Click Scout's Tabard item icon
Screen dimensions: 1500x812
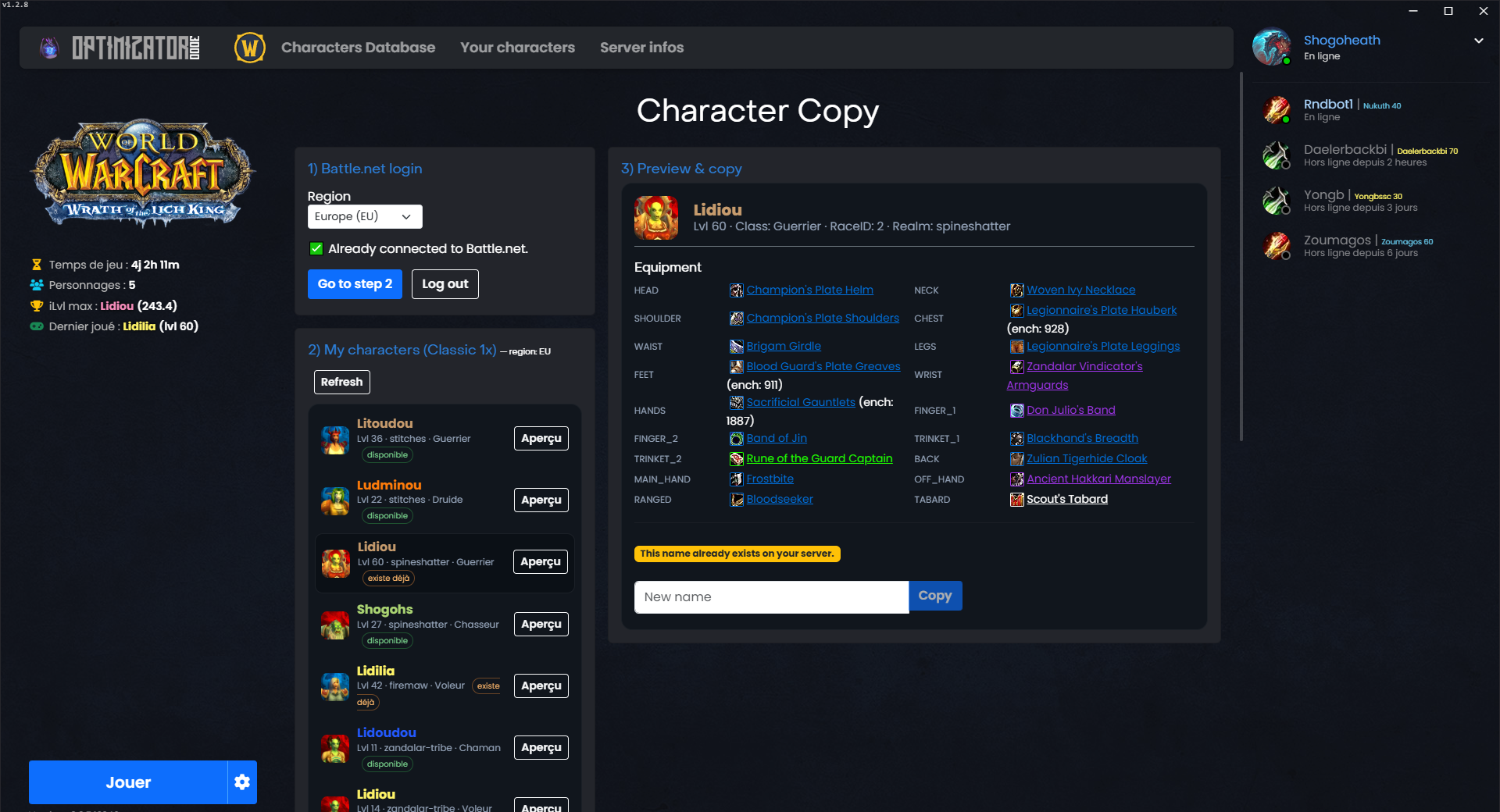(1016, 500)
